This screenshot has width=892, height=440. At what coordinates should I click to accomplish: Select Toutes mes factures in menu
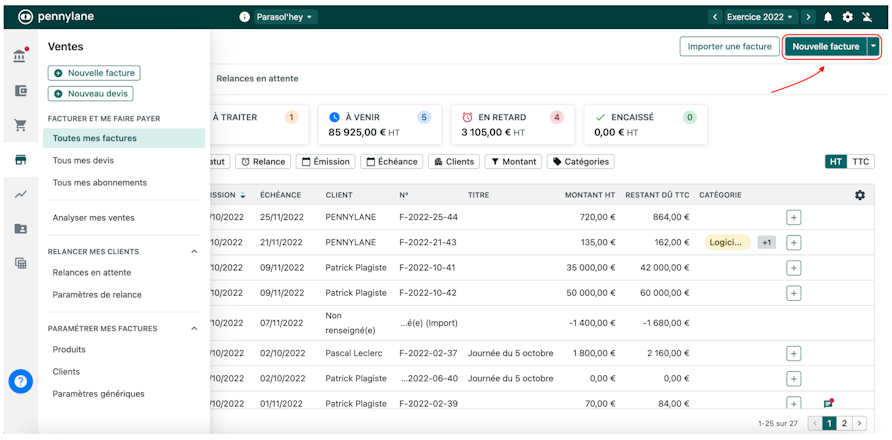[124, 138]
